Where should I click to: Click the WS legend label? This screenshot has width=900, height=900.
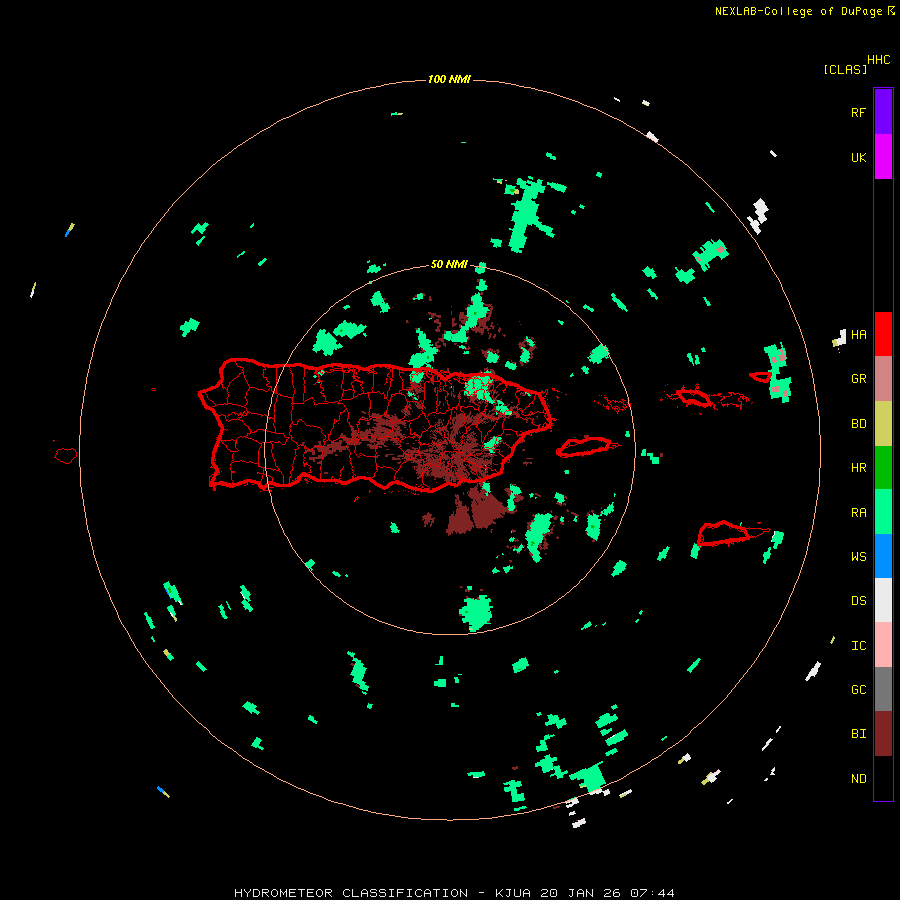tap(858, 557)
